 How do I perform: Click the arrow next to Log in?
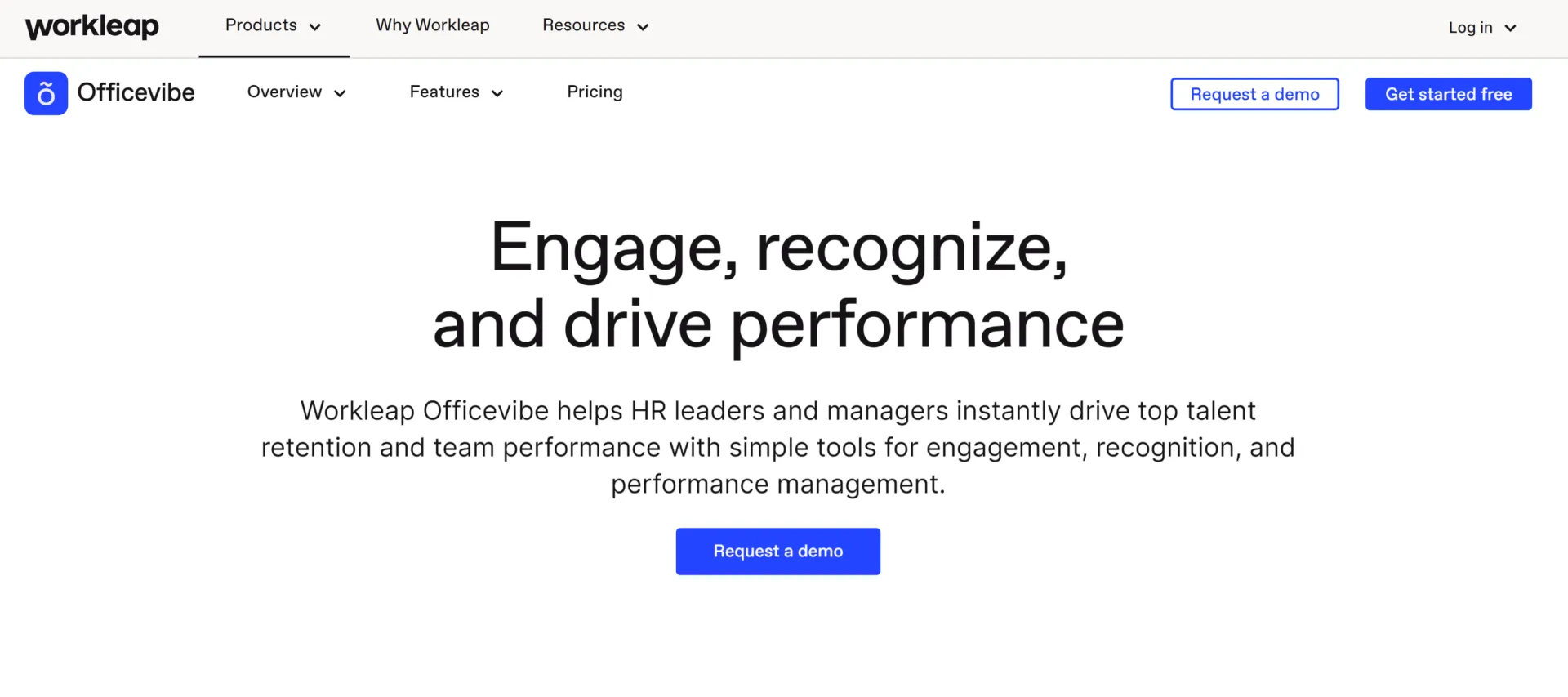[x=1510, y=28]
